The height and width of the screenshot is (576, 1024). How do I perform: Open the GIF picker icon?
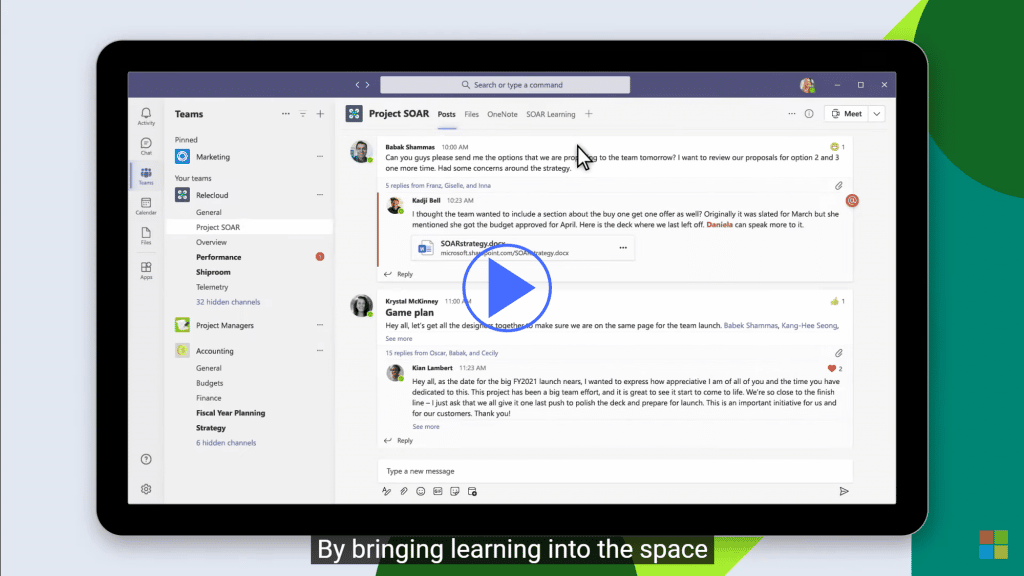point(438,492)
